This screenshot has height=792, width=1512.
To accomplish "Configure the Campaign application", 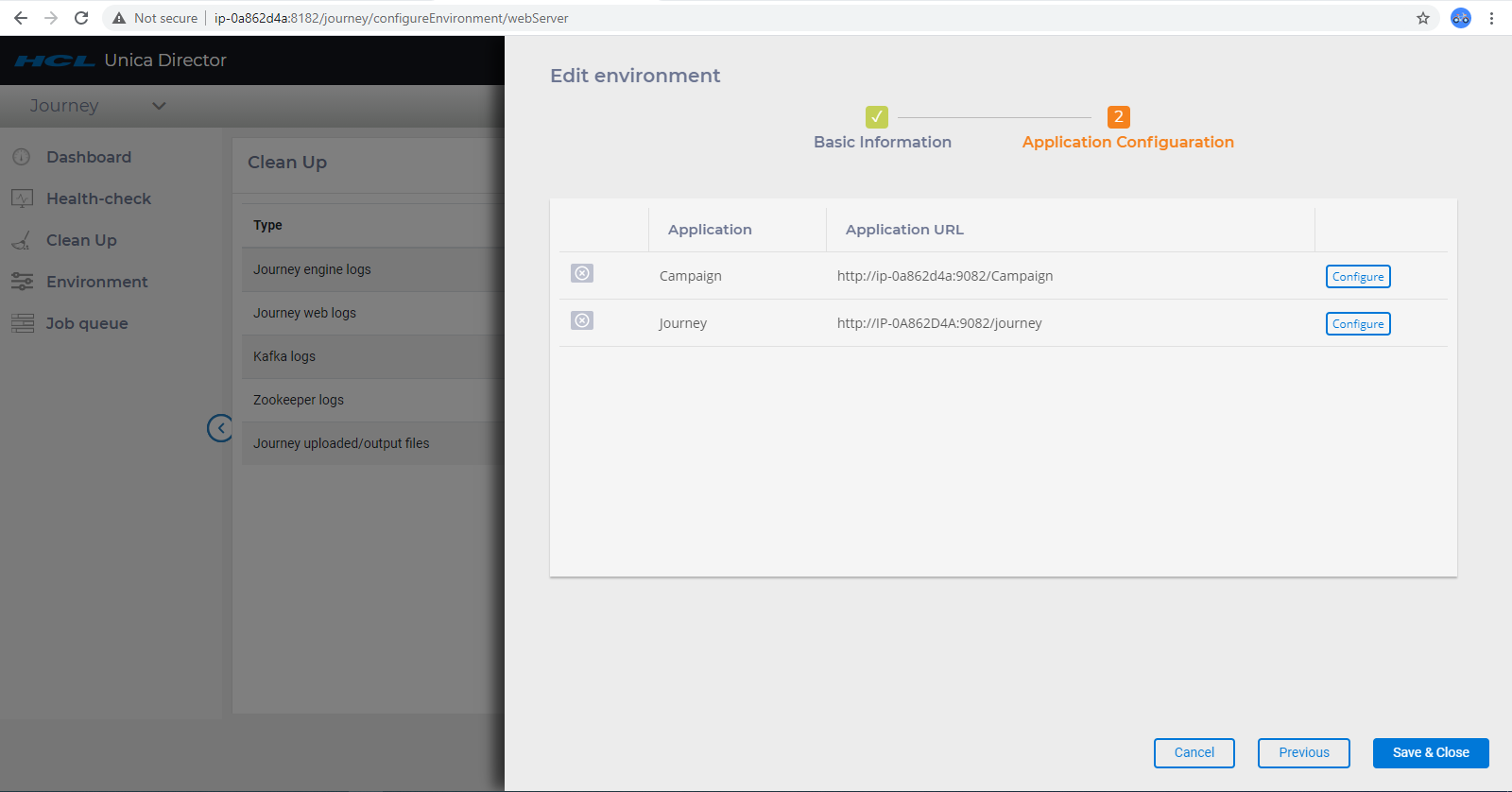I will click(1358, 276).
